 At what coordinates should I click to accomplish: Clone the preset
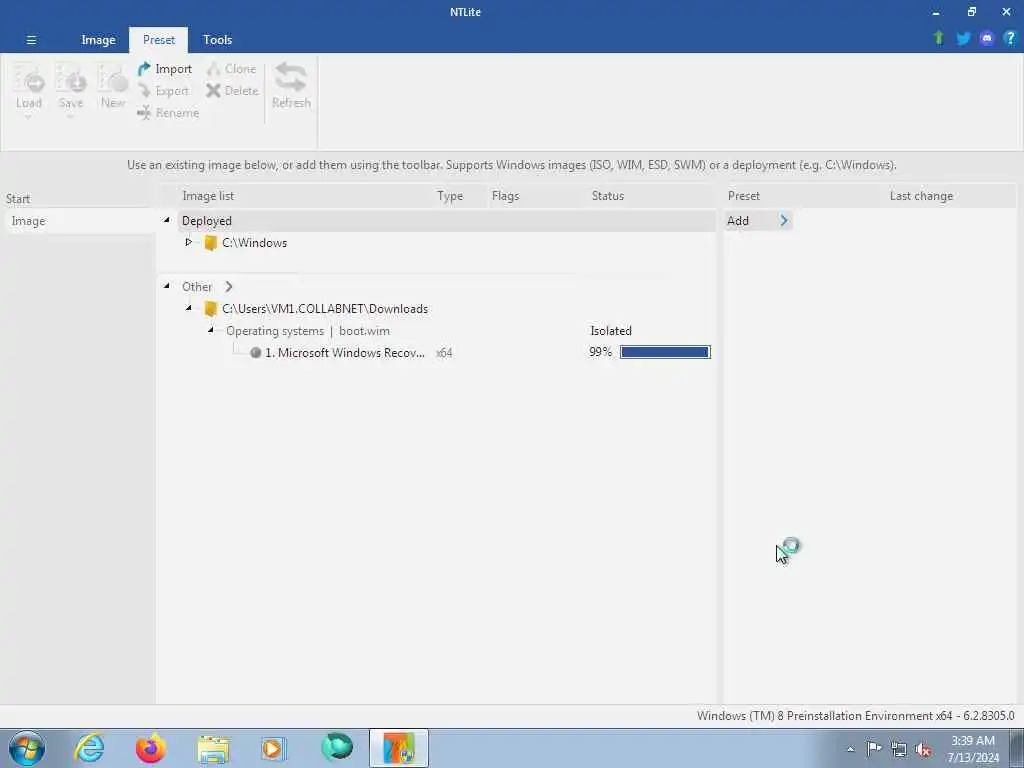point(232,69)
